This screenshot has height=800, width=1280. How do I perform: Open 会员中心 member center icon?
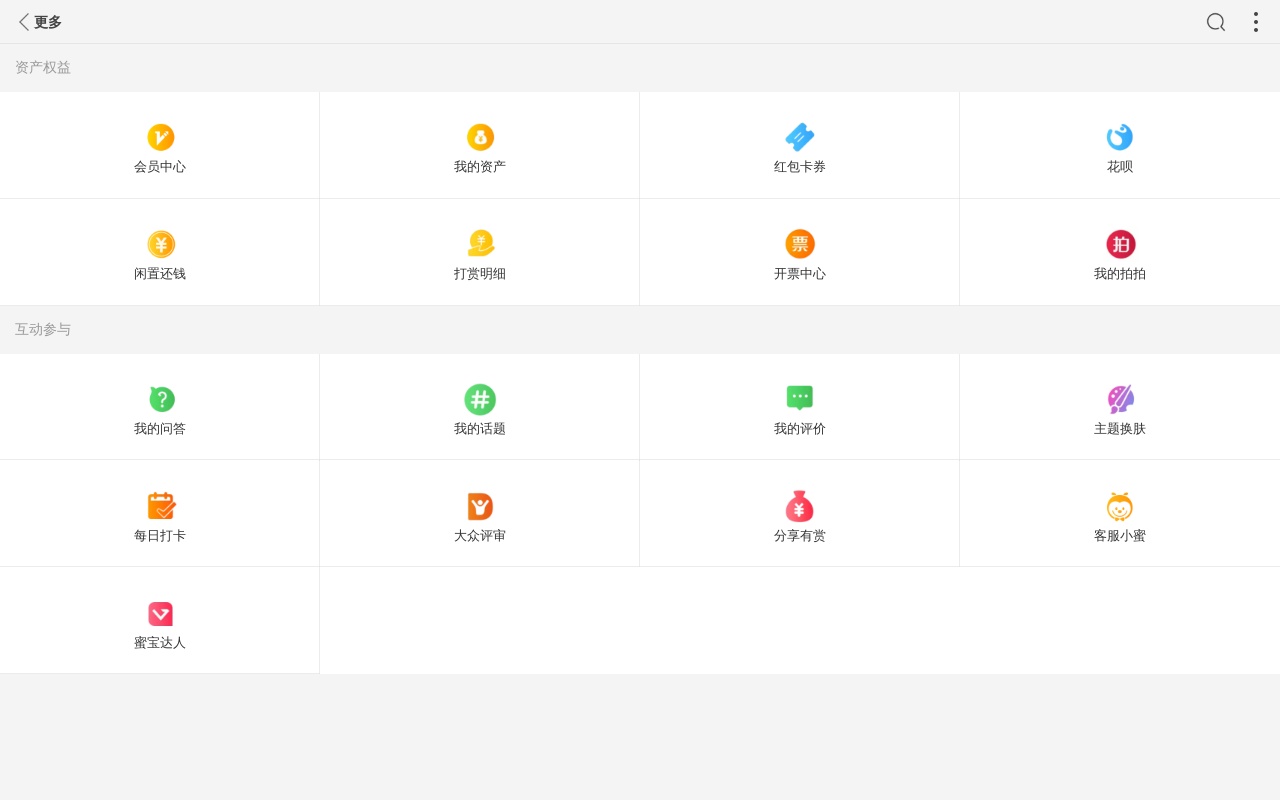(x=160, y=137)
